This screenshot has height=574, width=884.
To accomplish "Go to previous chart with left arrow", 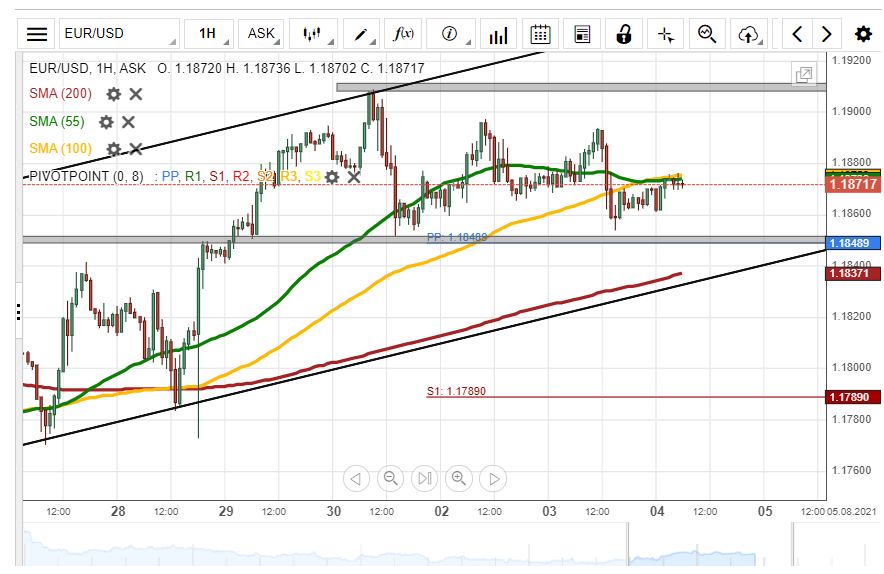I will 797,34.
